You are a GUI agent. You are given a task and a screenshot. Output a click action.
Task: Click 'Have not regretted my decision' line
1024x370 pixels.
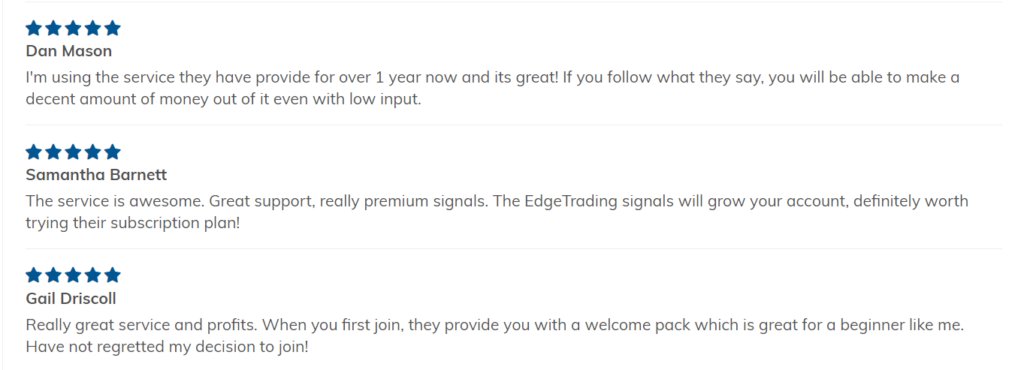167,347
